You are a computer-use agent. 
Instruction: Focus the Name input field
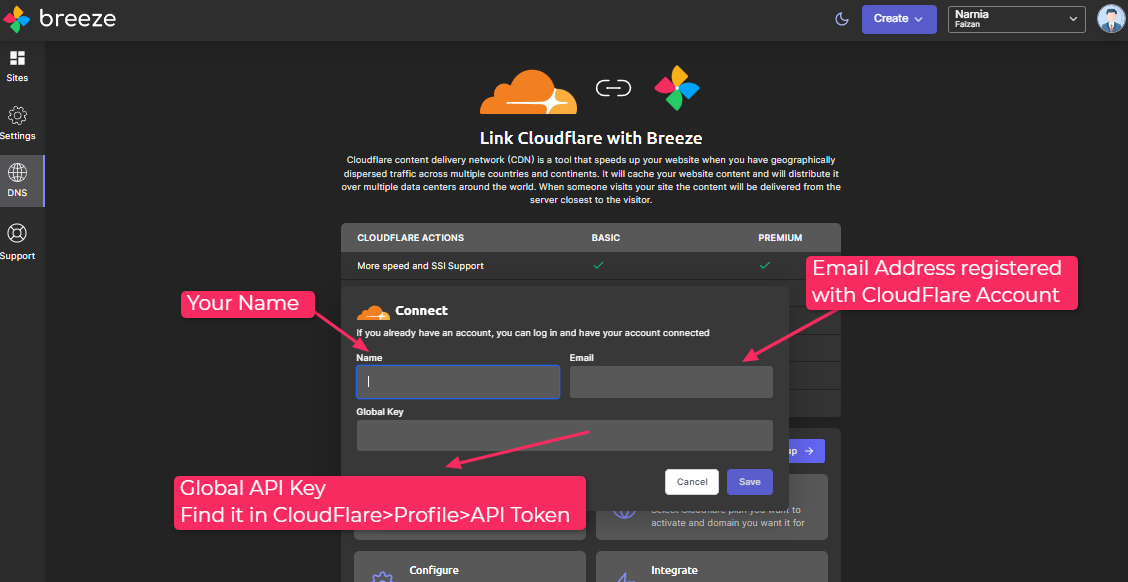click(458, 382)
